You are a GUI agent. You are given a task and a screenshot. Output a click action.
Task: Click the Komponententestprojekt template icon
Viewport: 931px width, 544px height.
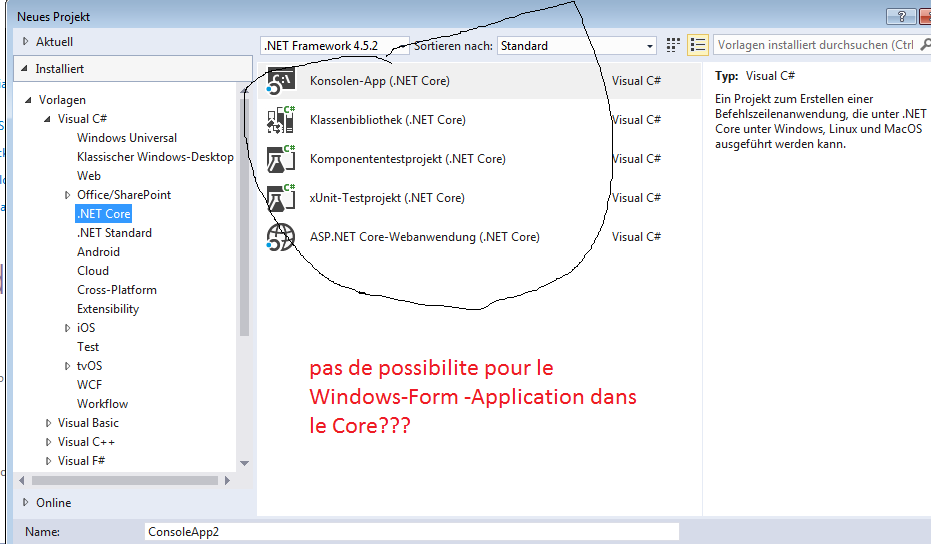[x=281, y=159]
